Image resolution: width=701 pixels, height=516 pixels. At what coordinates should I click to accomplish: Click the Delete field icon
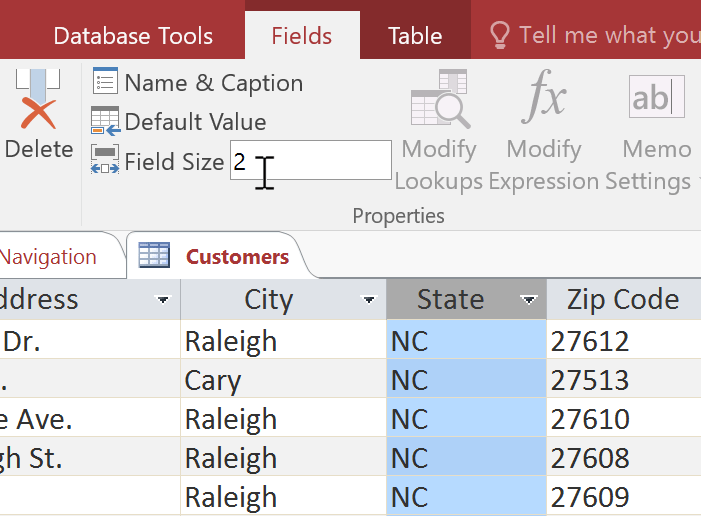[x=38, y=102]
